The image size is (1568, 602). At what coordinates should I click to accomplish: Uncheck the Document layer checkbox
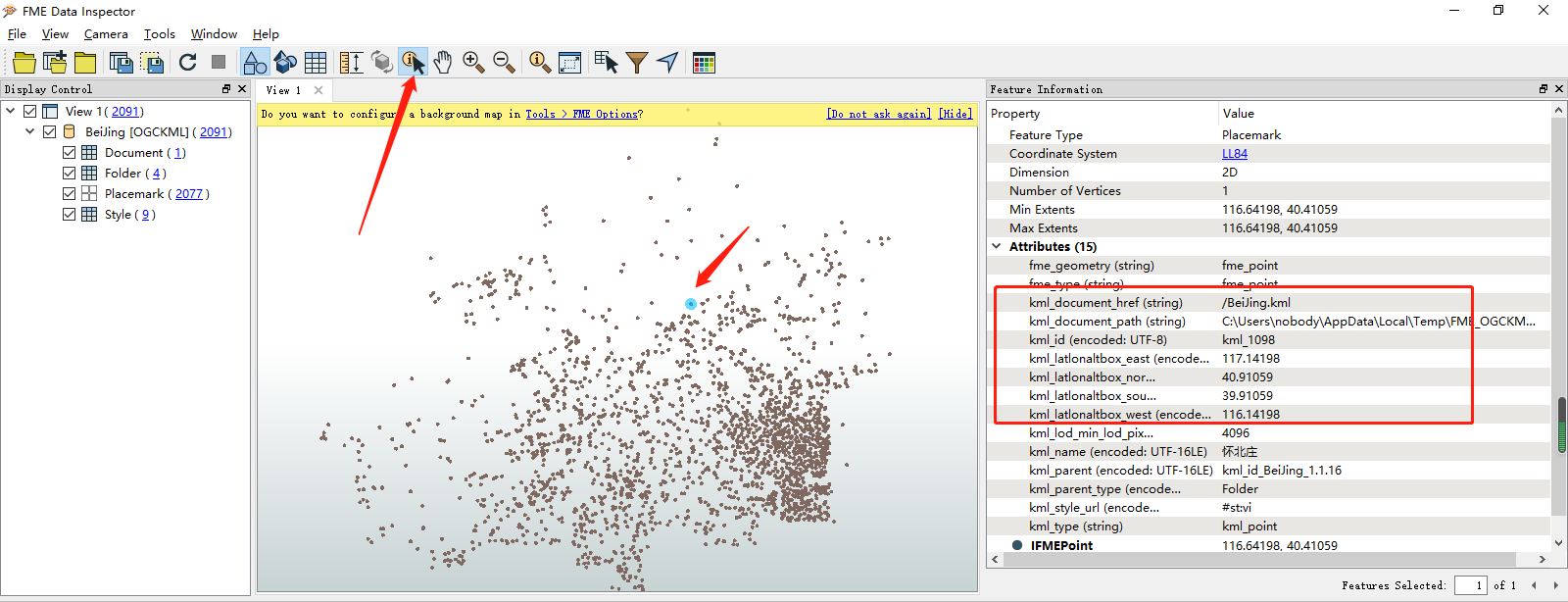coord(69,152)
